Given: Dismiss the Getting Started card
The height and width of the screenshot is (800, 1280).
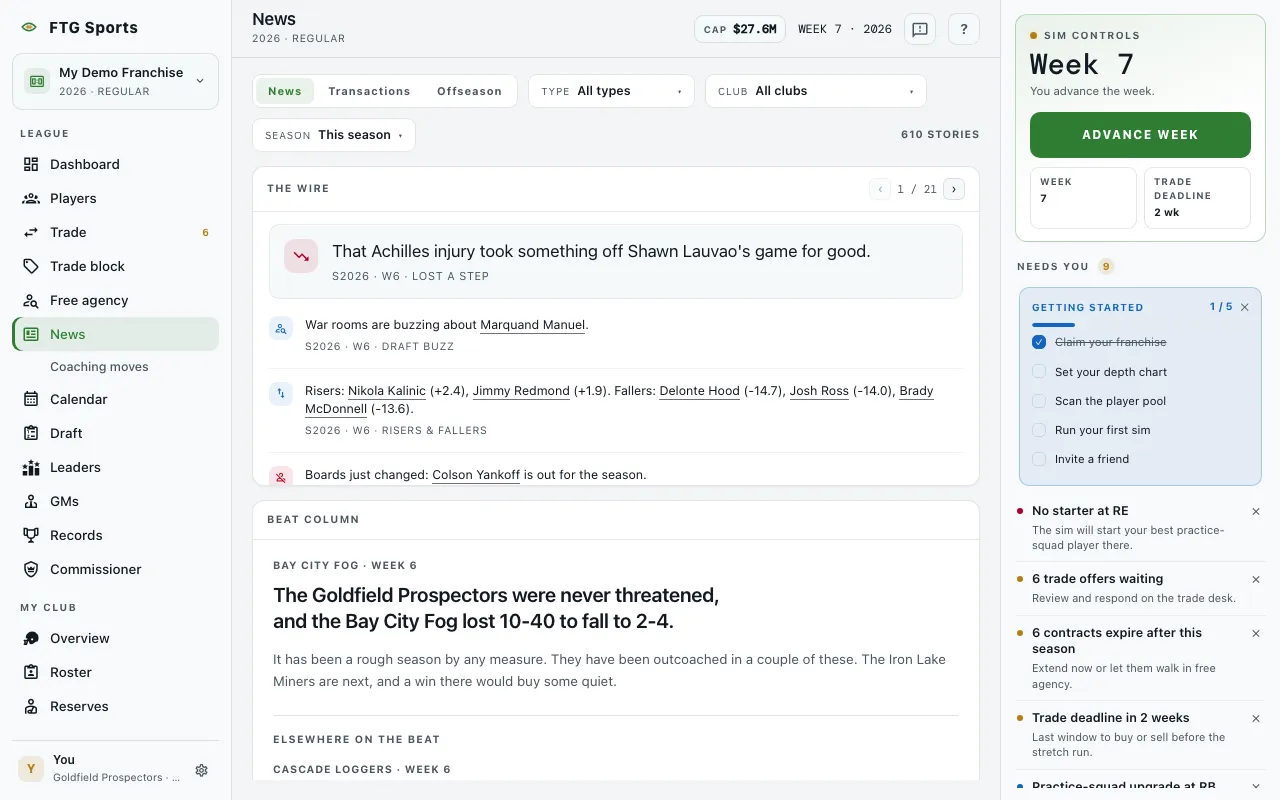Looking at the screenshot, I should 1245,307.
